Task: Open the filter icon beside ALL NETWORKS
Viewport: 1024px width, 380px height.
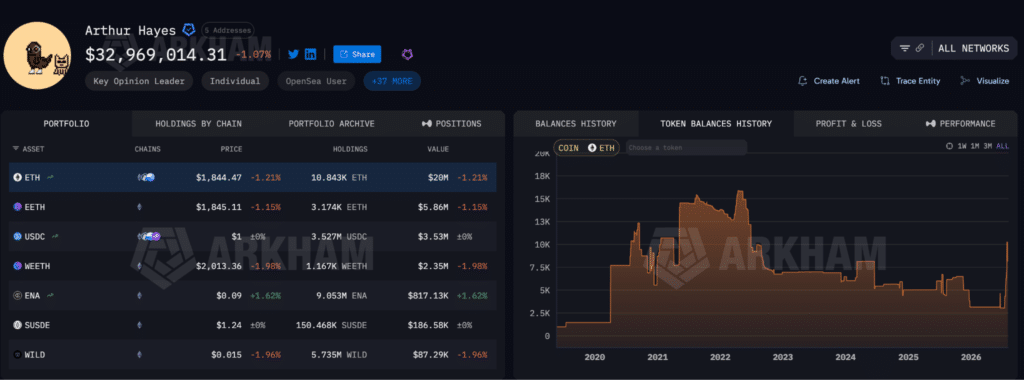Action: point(905,48)
